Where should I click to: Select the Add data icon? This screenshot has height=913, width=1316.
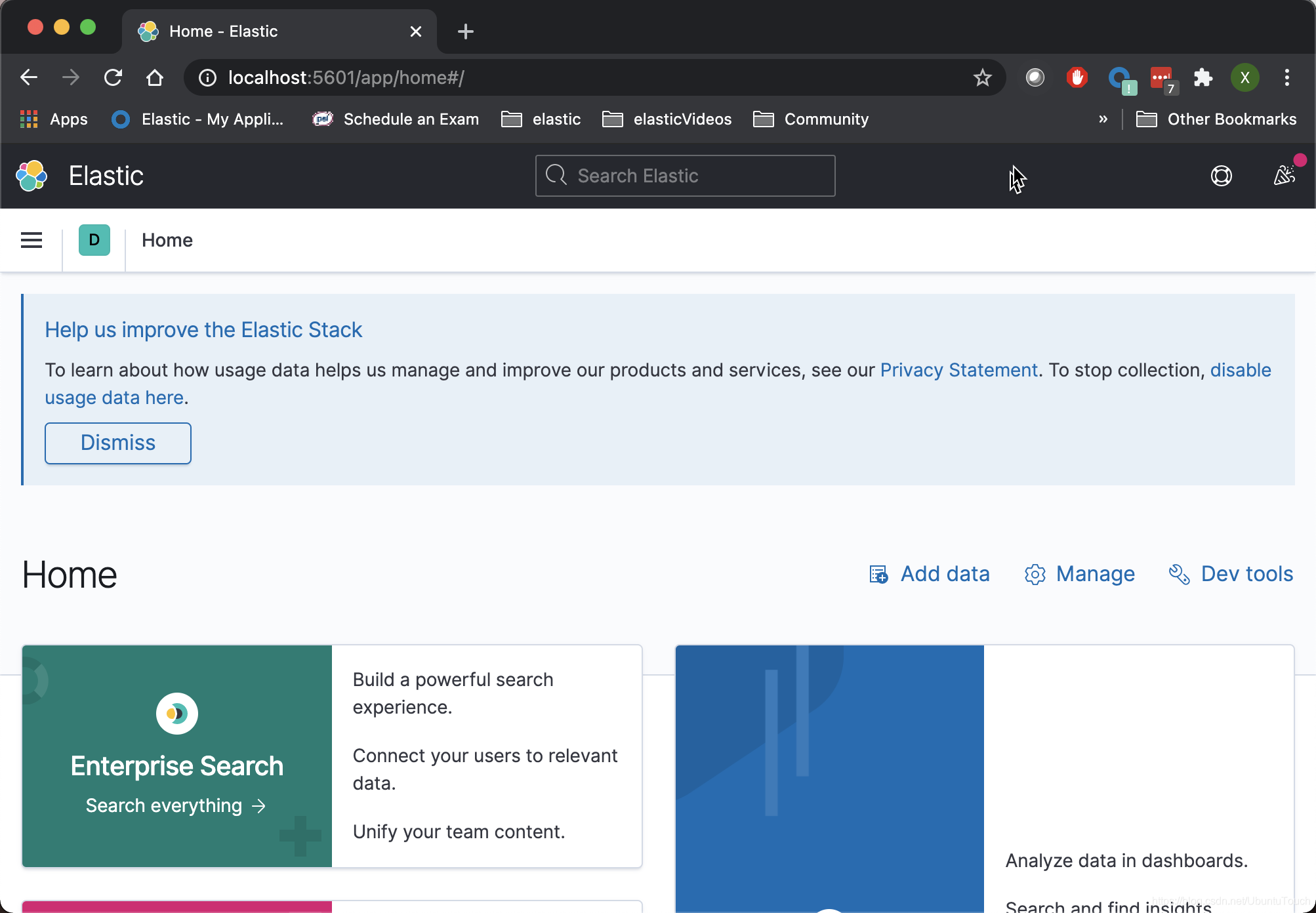(x=878, y=574)
